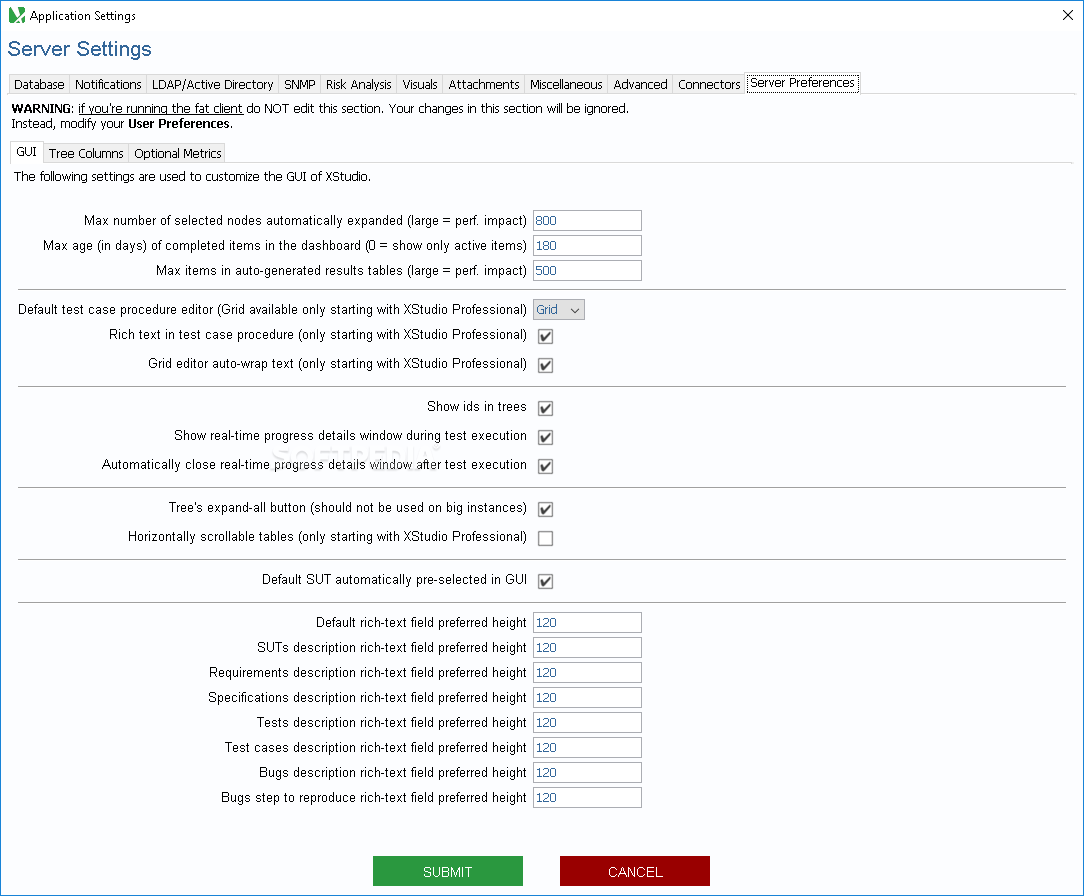The width and height of the screenshot is (1084, 896).
Task: Focus the Specifications description height field
Action: pyautogui.click(x=587, y=697)
